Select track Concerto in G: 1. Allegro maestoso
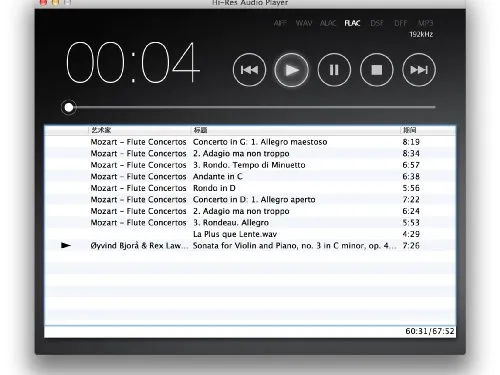Screen dimensions: 500x375 tap(250, 142)
